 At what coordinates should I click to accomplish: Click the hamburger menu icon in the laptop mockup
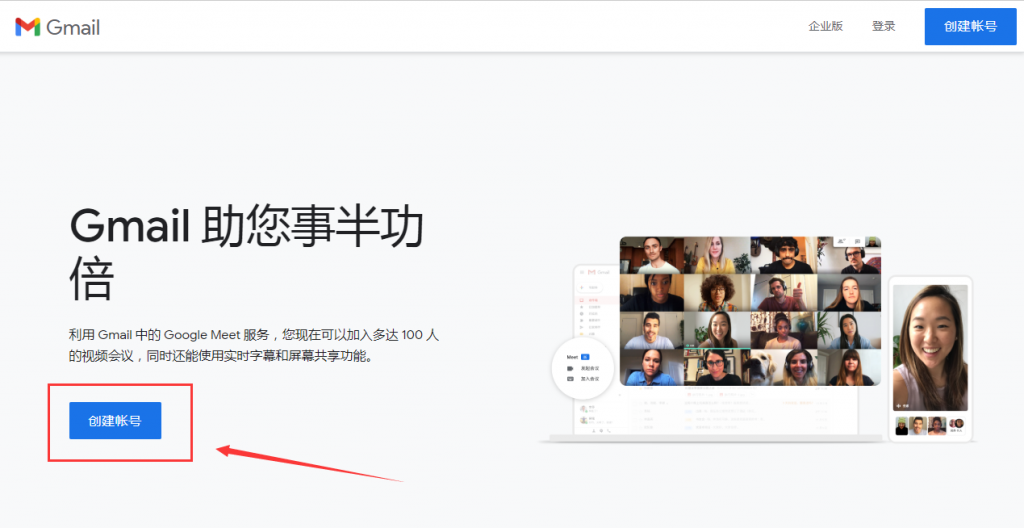[582, 273]
